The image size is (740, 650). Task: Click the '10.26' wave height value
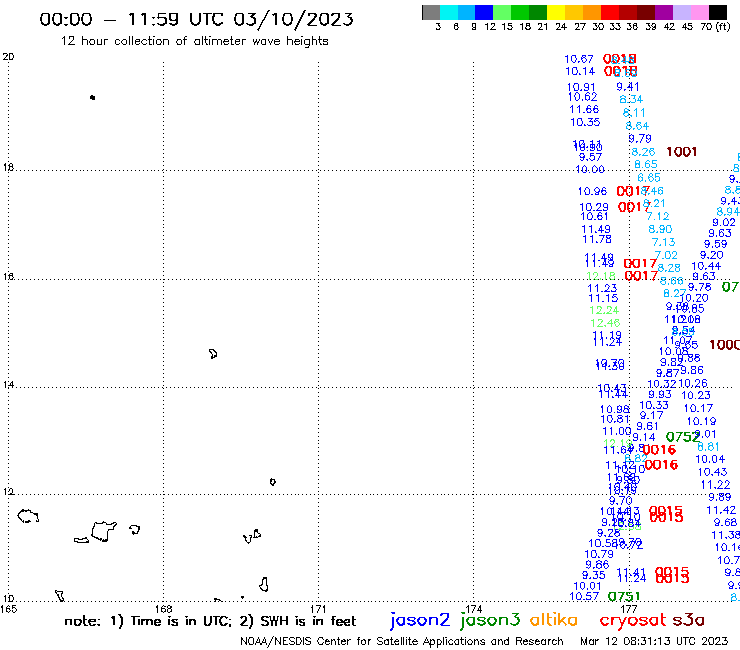click(x=693, y=383)
